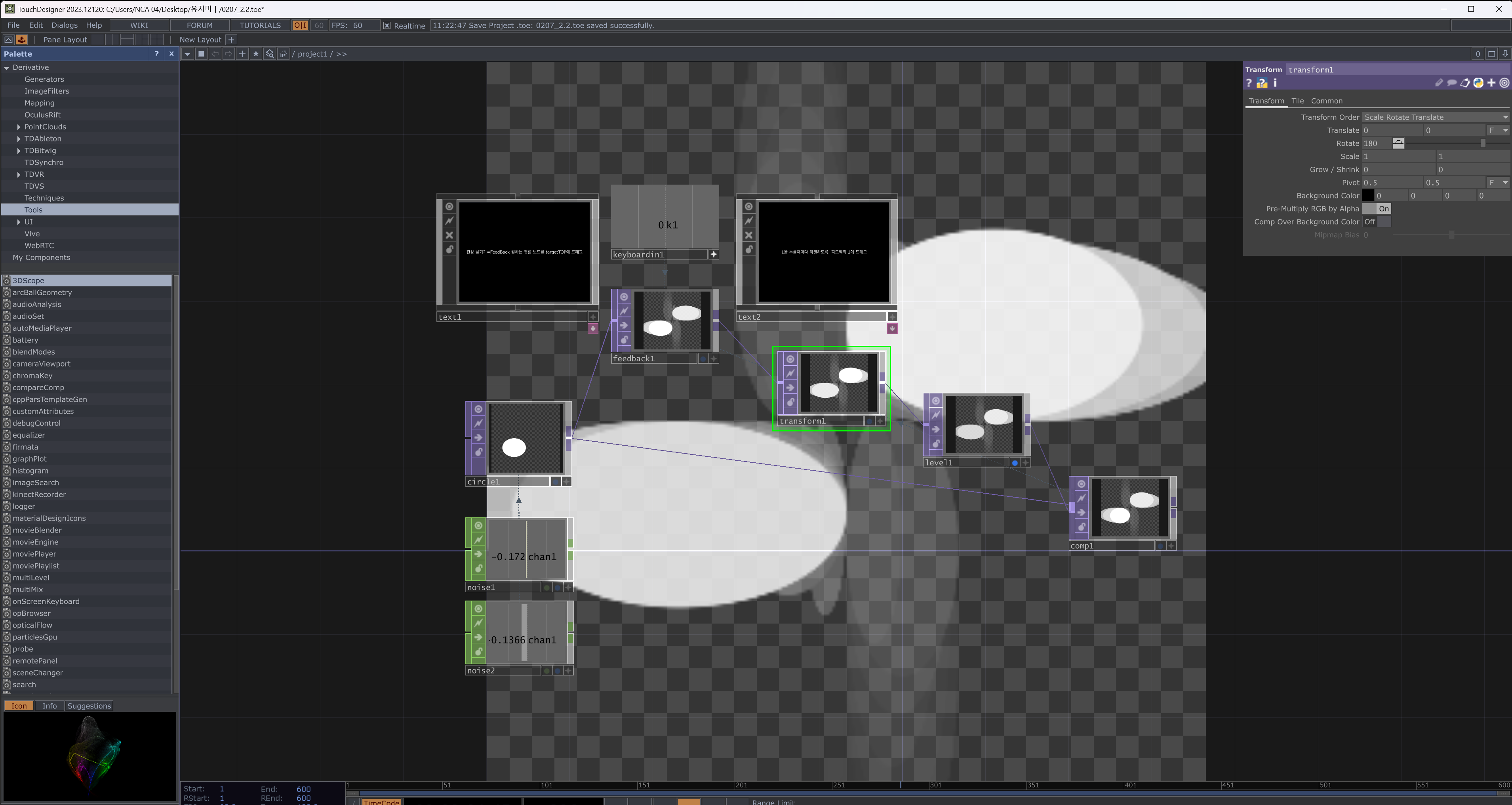Click the WIKI button
The image size is (1512, 805).
[x=139, y=25]
